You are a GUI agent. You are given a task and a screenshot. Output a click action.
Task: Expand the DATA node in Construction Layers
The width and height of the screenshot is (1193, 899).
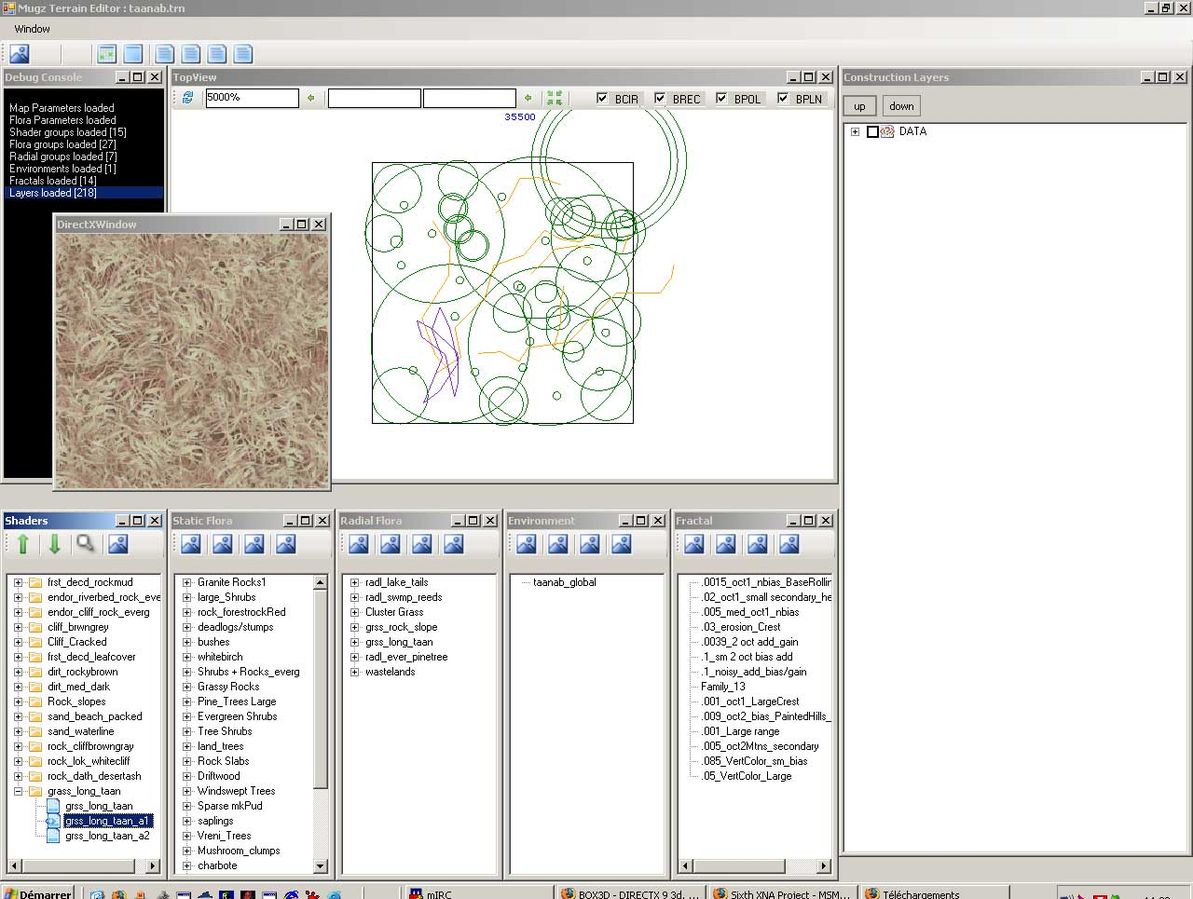(855, 132)
